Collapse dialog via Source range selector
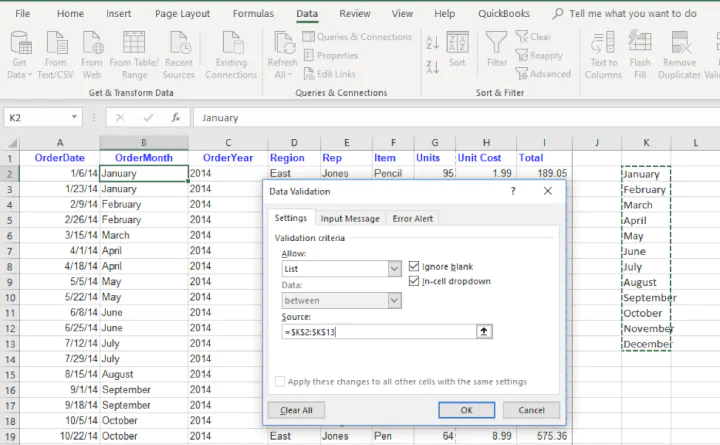The width and height of the screenshot is (720, 445). [x=484, y=332]
